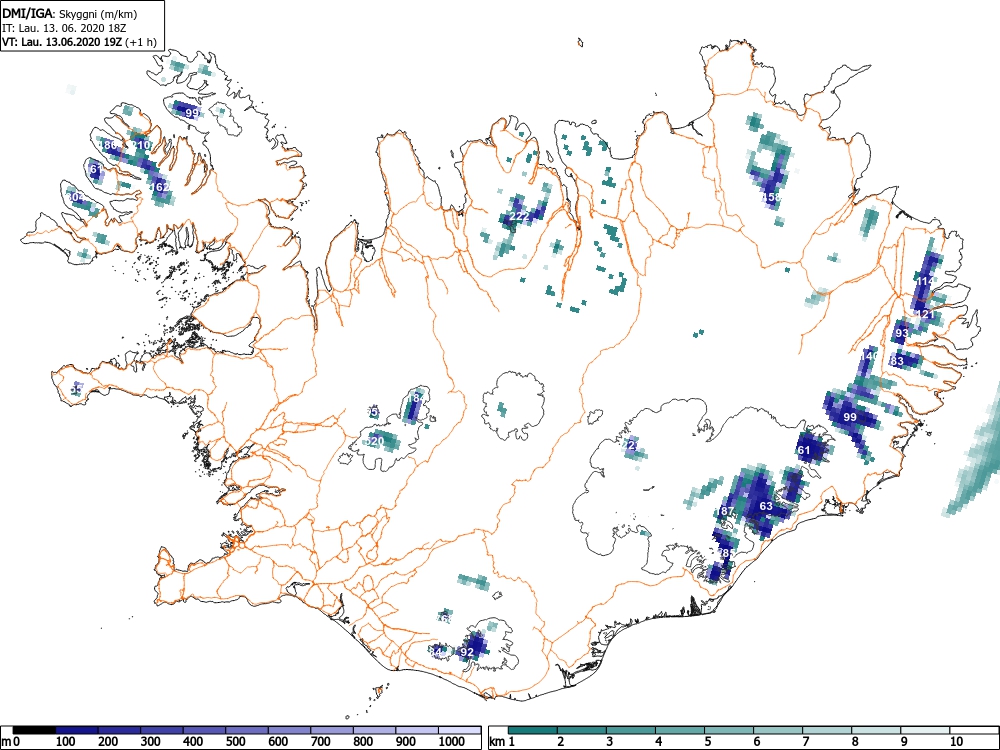Select the m-legend swatch between 700 and 800
1000x750 pixels.
[332, 730]
